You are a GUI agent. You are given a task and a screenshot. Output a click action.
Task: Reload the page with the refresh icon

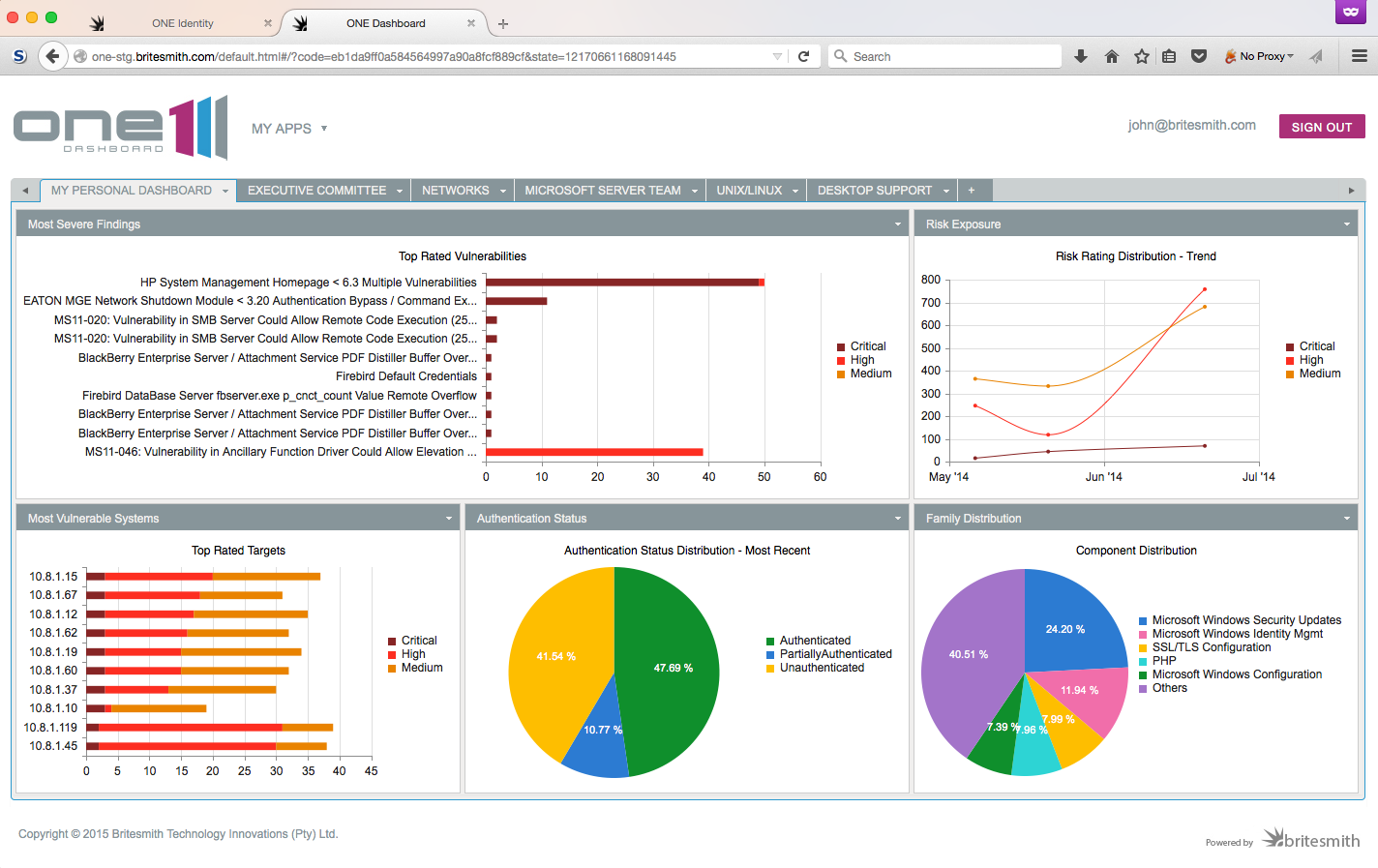point(803,56)
